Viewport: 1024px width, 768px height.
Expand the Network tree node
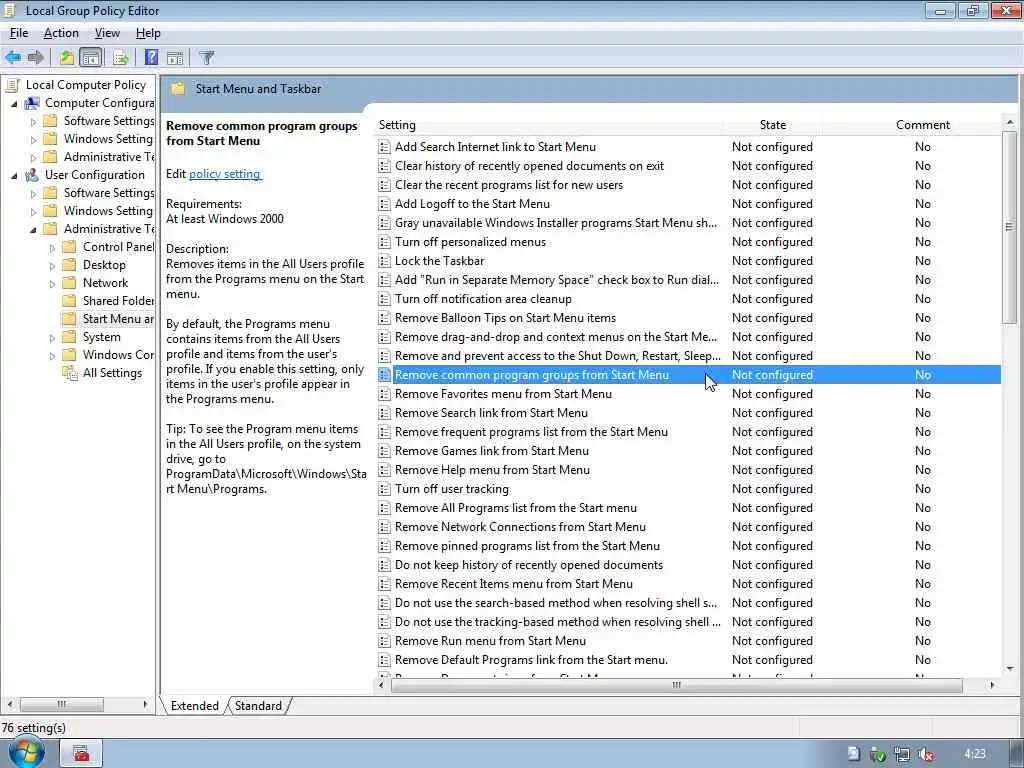click(x=52, y=283)
